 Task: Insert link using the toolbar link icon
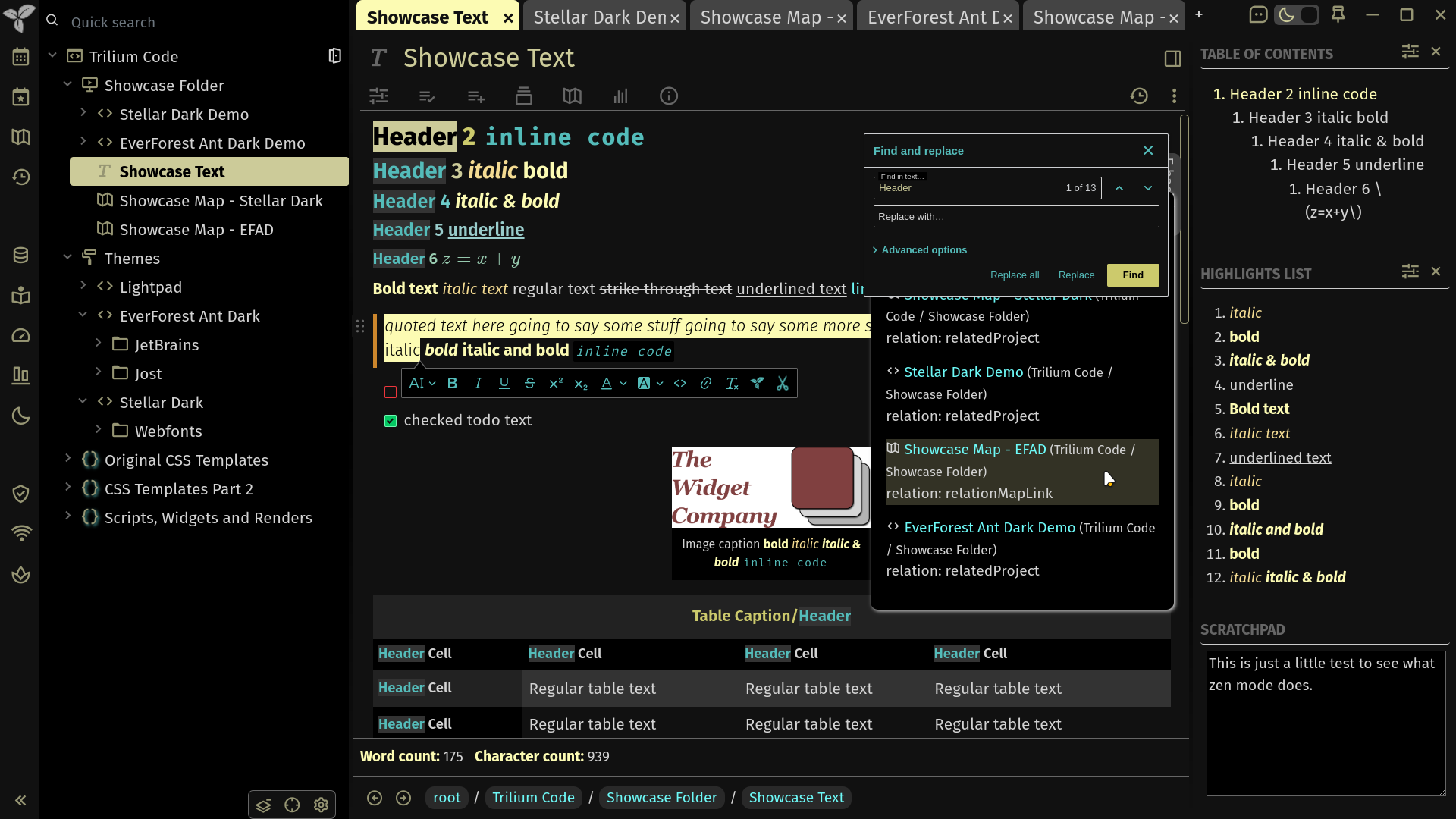706,384
